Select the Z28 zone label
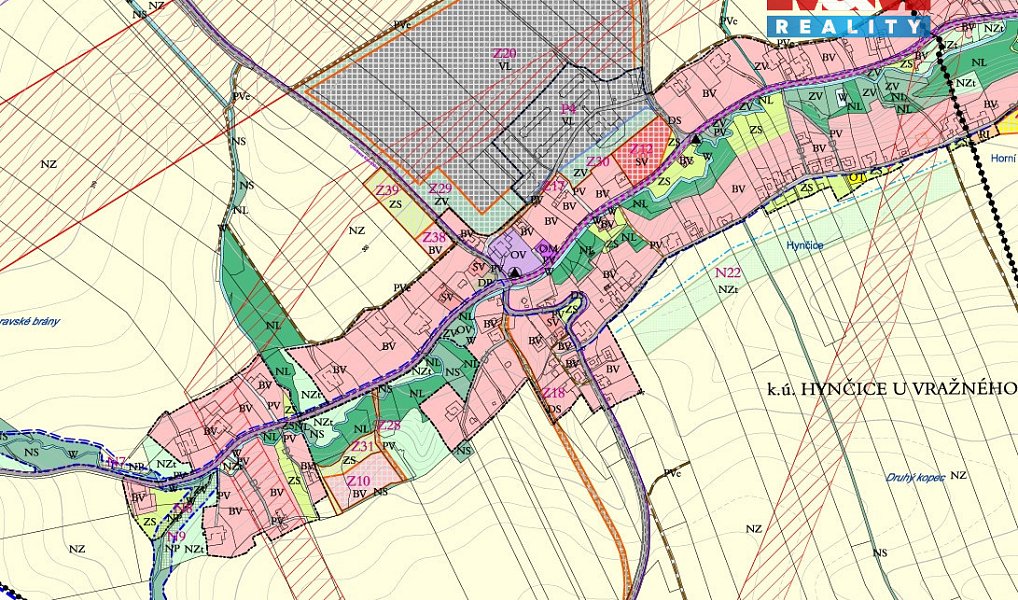1018x600 pixels. tap(389, 426)
